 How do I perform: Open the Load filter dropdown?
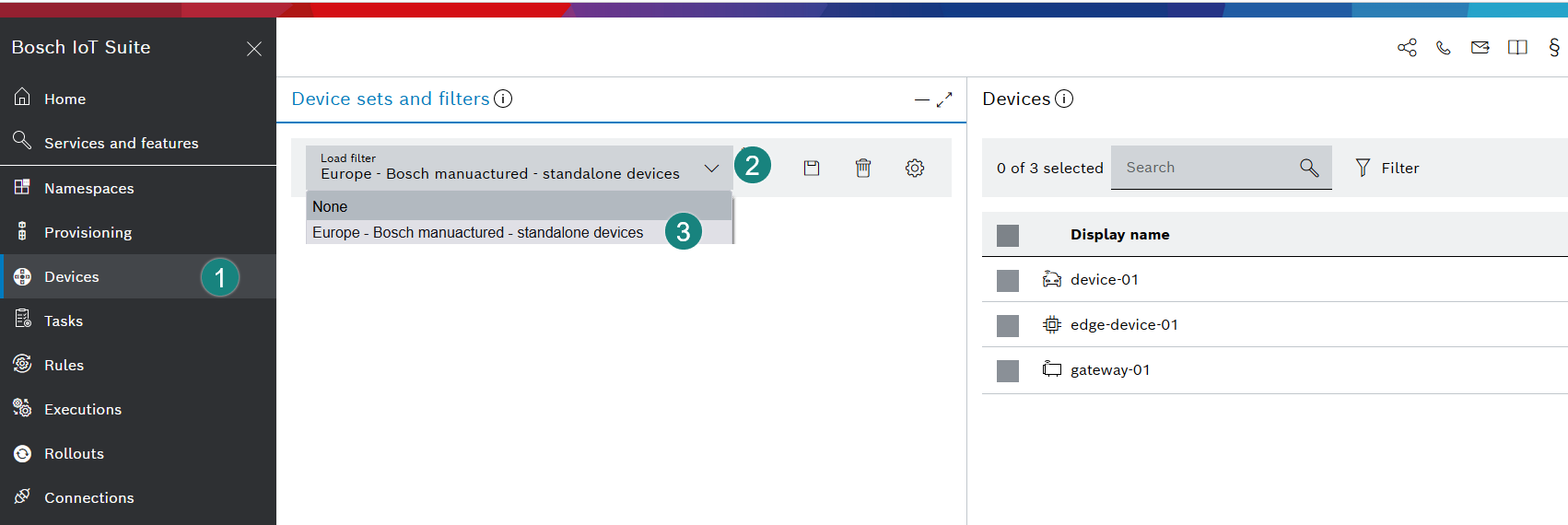[520, 168]
